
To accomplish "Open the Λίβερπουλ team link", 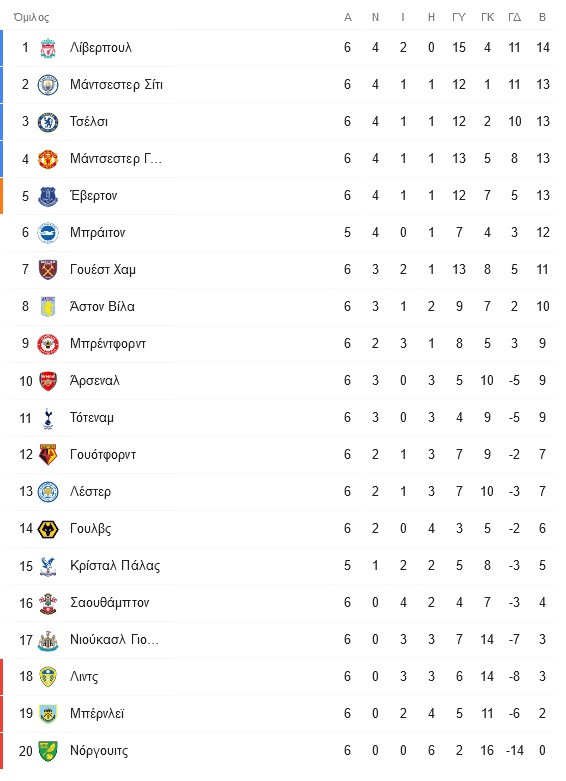I will pos(101,48).
